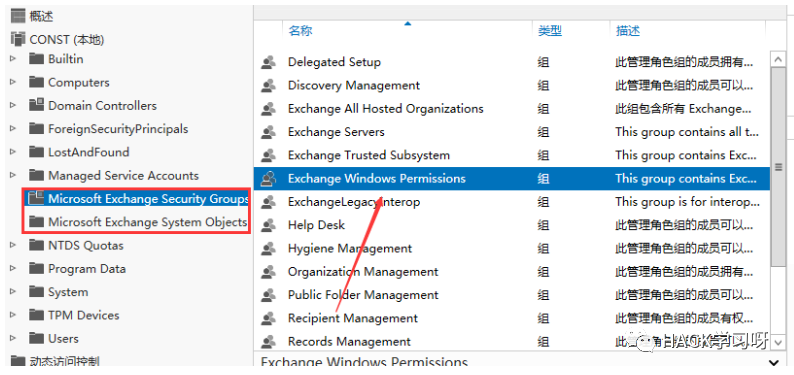Click the CONST (本地) server icon
The width and height of the screenshot is (794, 375).
(18, 39)
